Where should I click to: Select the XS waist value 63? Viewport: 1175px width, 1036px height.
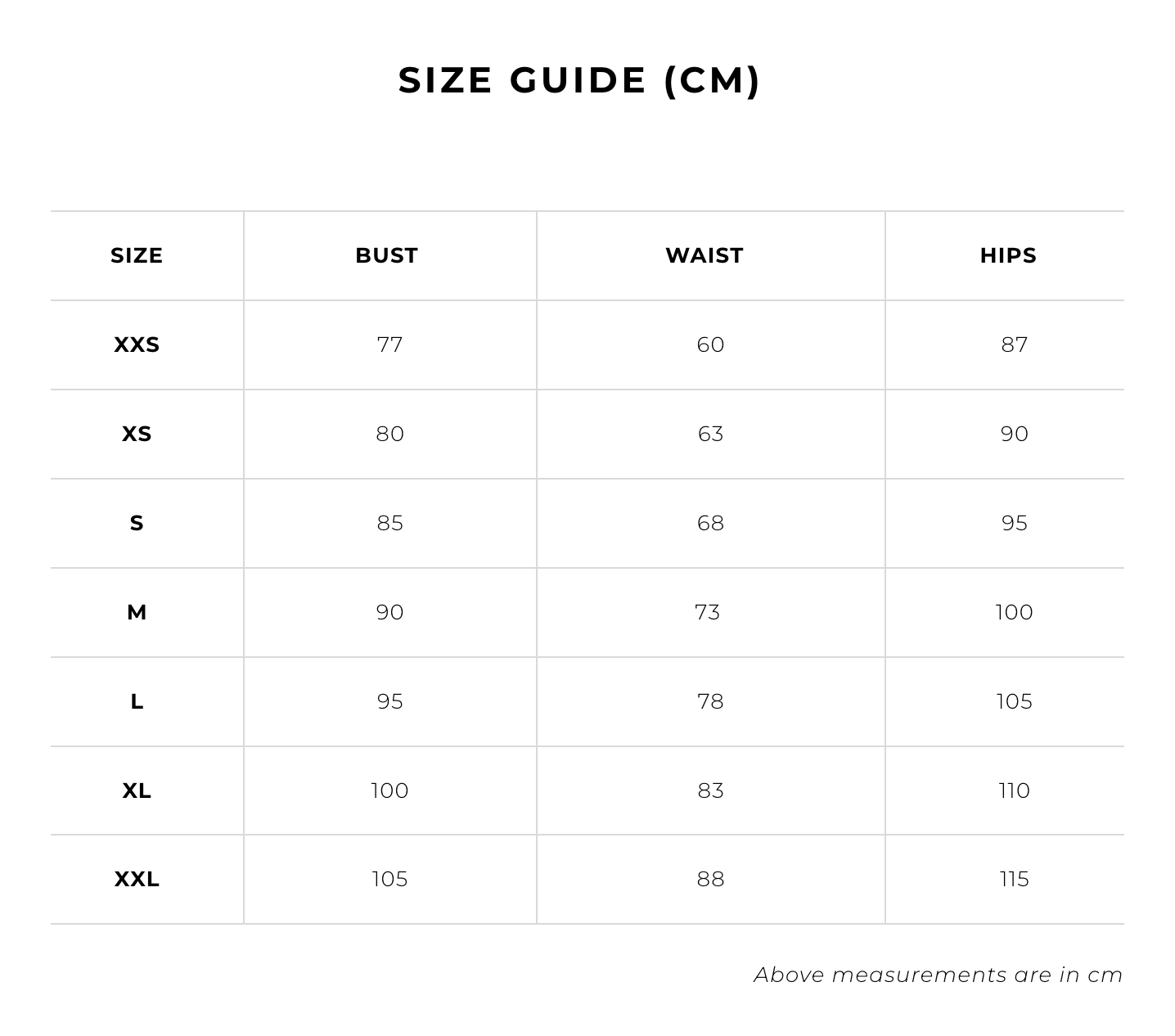tap(710, 434)
